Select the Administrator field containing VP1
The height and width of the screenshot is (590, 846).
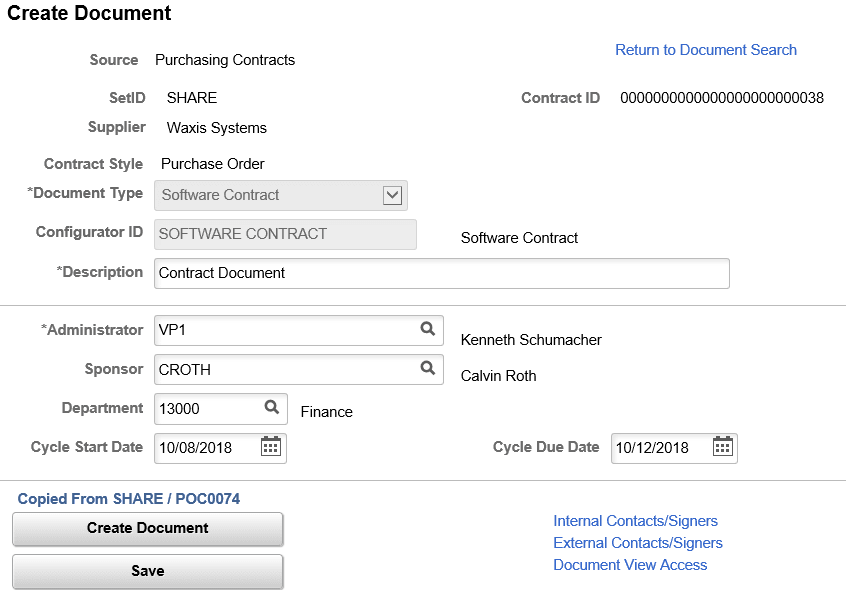point(280,330)
